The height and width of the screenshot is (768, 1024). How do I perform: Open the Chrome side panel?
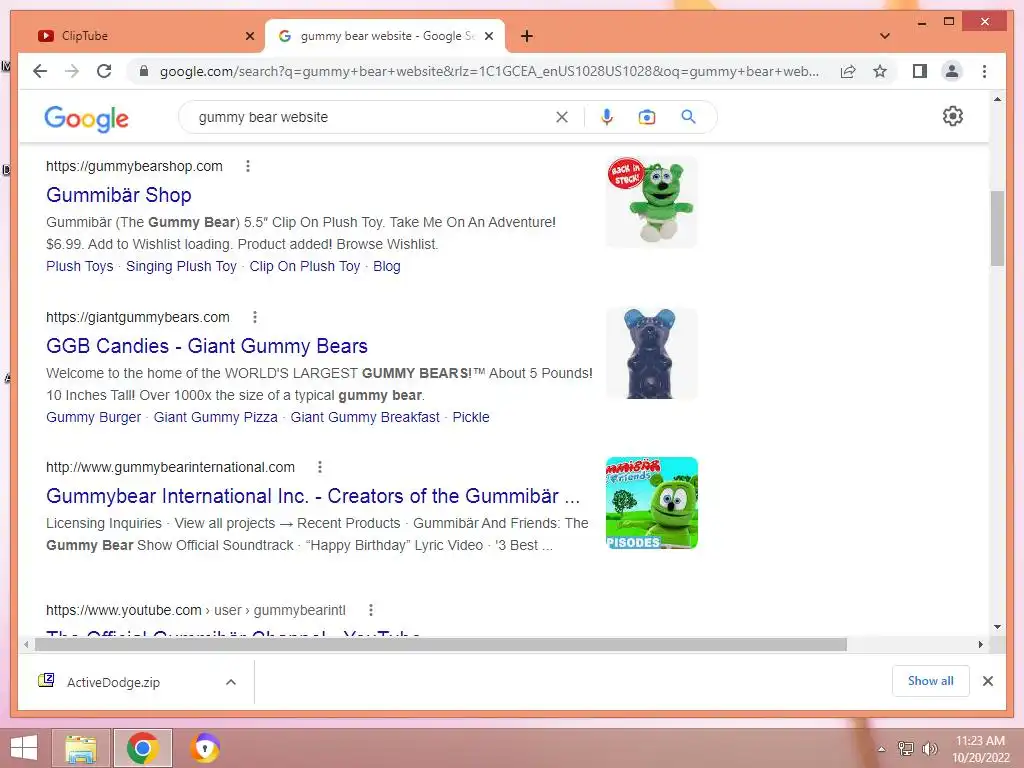tap(920, 71)
